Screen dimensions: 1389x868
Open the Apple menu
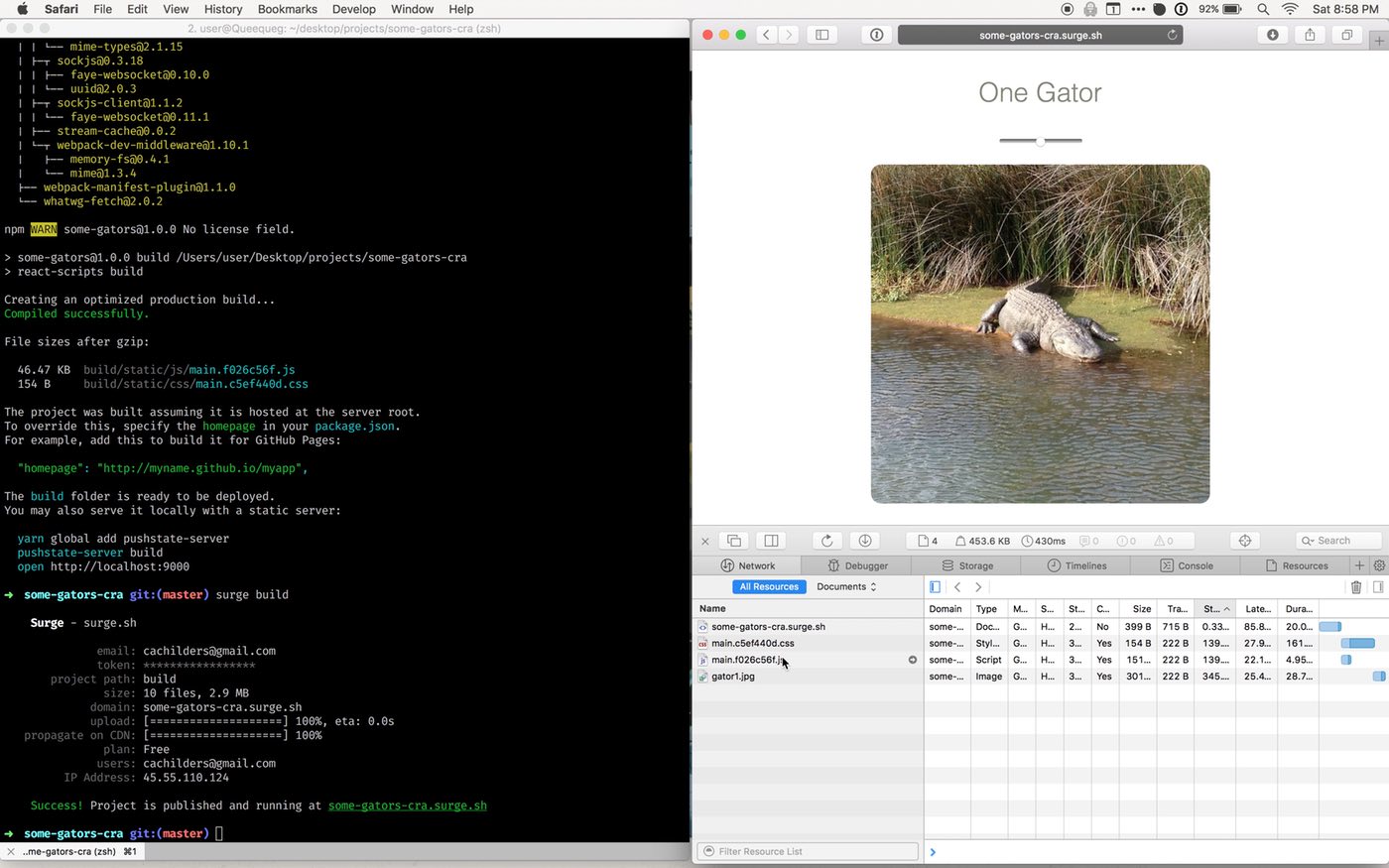[x=22, y=9]
